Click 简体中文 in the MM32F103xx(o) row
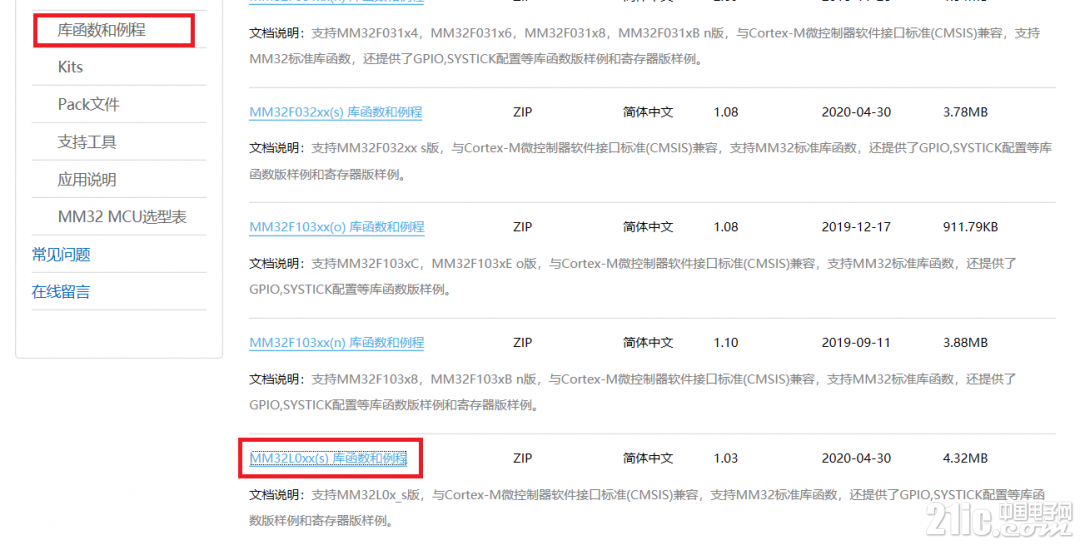Viewport: 1080px width, 545px height. pyautogui.click(x=648, y=227)
